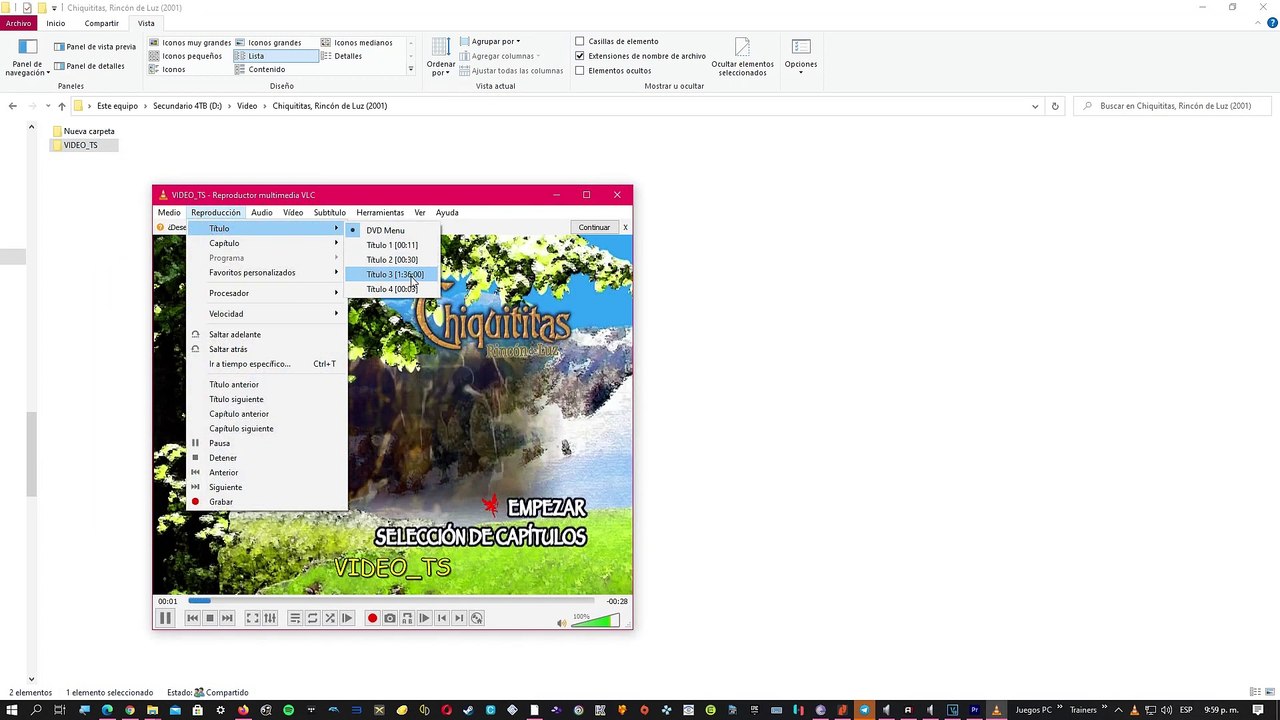The width and height of the screenshot is (1280, 720).
Task: Toggle VLC A-B loop icon
Action: (407, 618)
